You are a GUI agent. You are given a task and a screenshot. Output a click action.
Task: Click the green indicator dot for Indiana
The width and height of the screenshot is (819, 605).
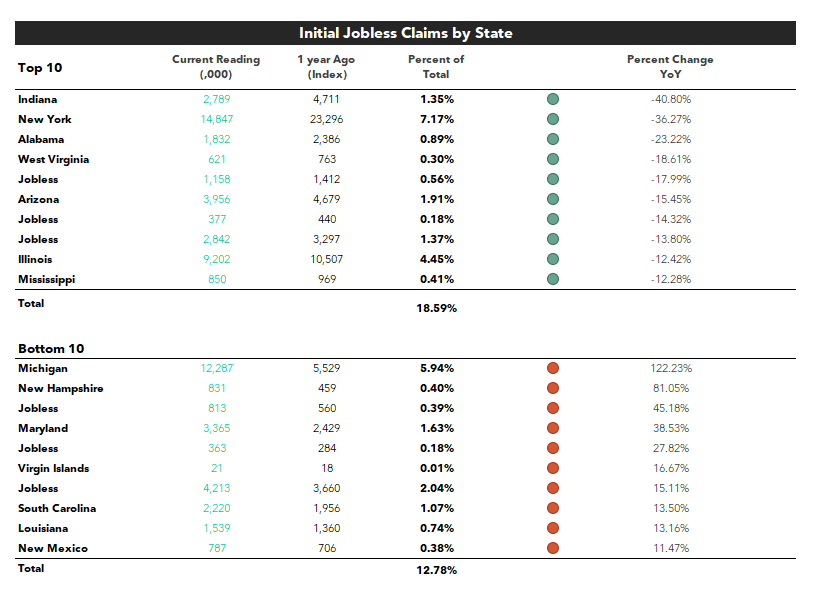tap(553, 99)
